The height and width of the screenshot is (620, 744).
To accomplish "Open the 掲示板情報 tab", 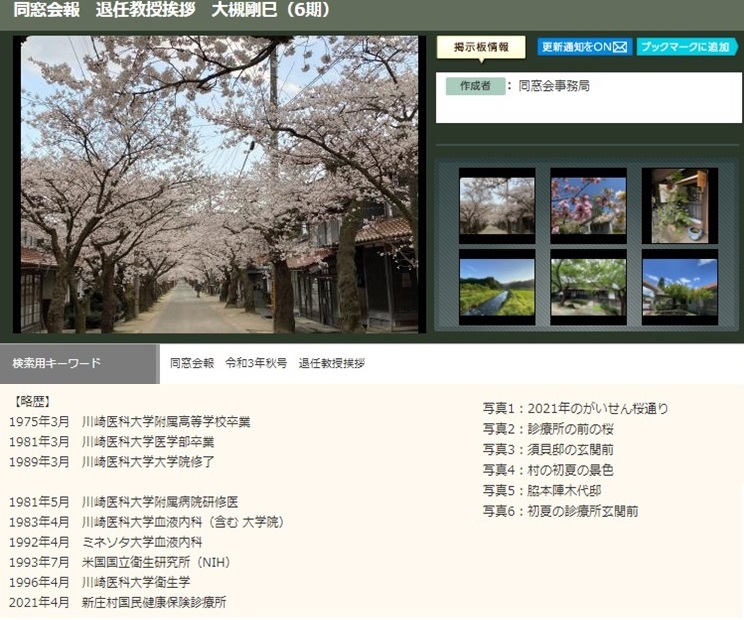I will pos(481,47).
